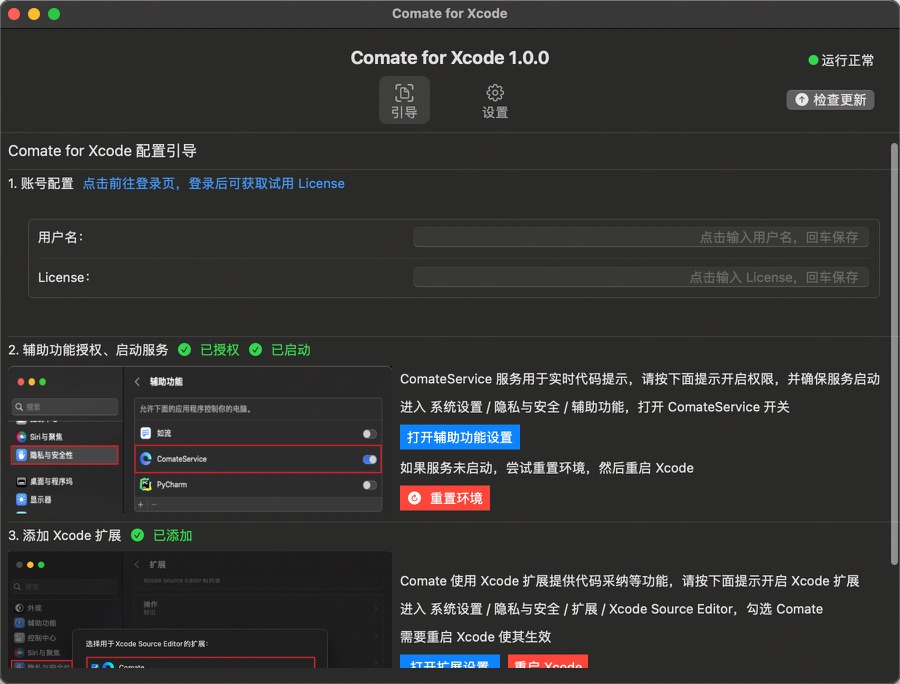Click 打开辅助功能设置 button
This screenshot has width=900, height=684.
(x=459, y=437)
